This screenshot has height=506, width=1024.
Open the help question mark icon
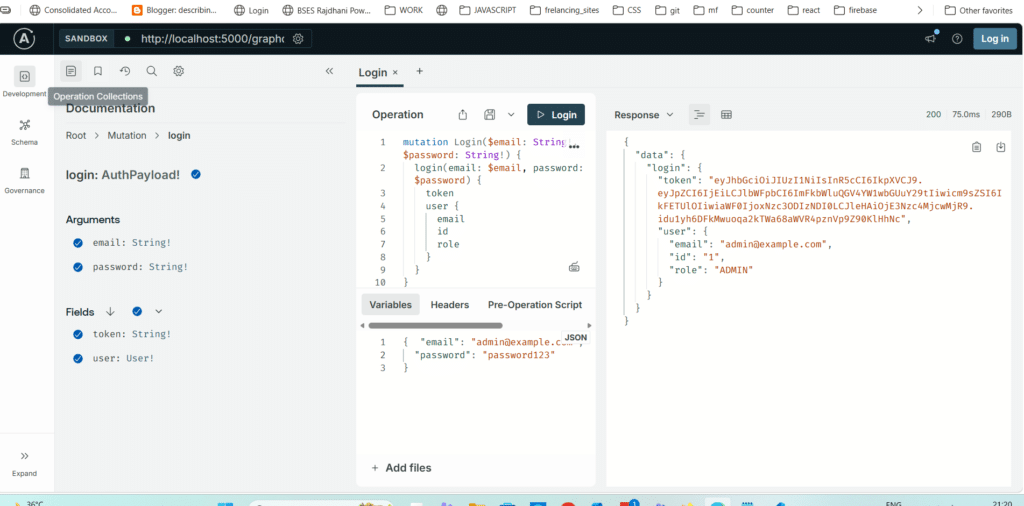pos(957,39)
